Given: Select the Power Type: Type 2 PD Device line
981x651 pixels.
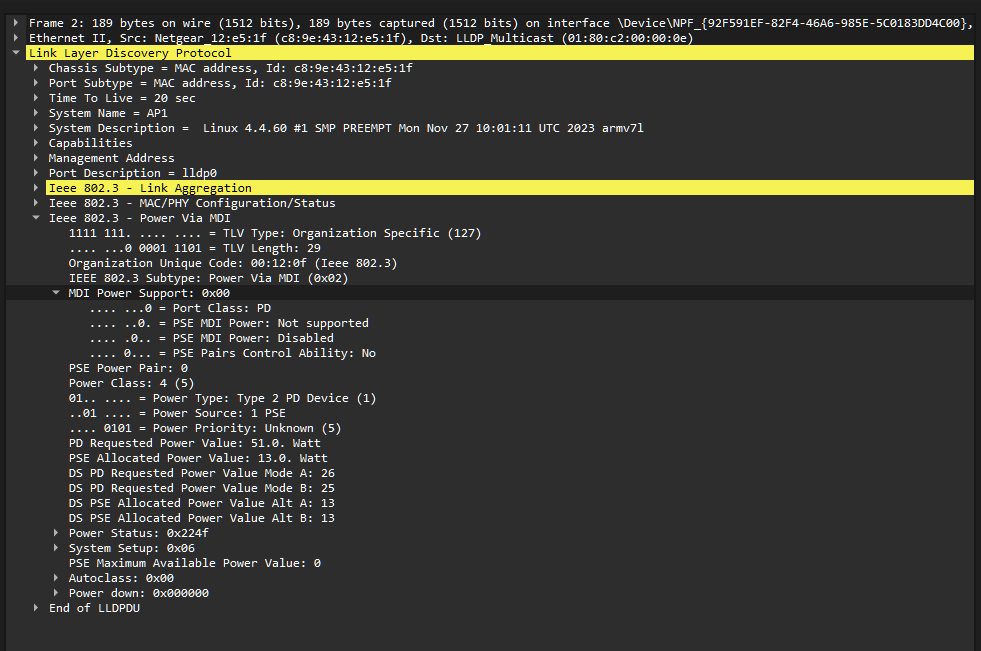Looking at the screenshot, I should [222, 398].
